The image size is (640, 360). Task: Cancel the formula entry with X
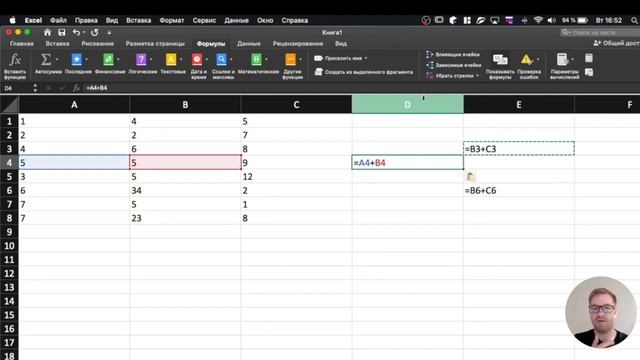pyautogui.click(x=49, y=88)
